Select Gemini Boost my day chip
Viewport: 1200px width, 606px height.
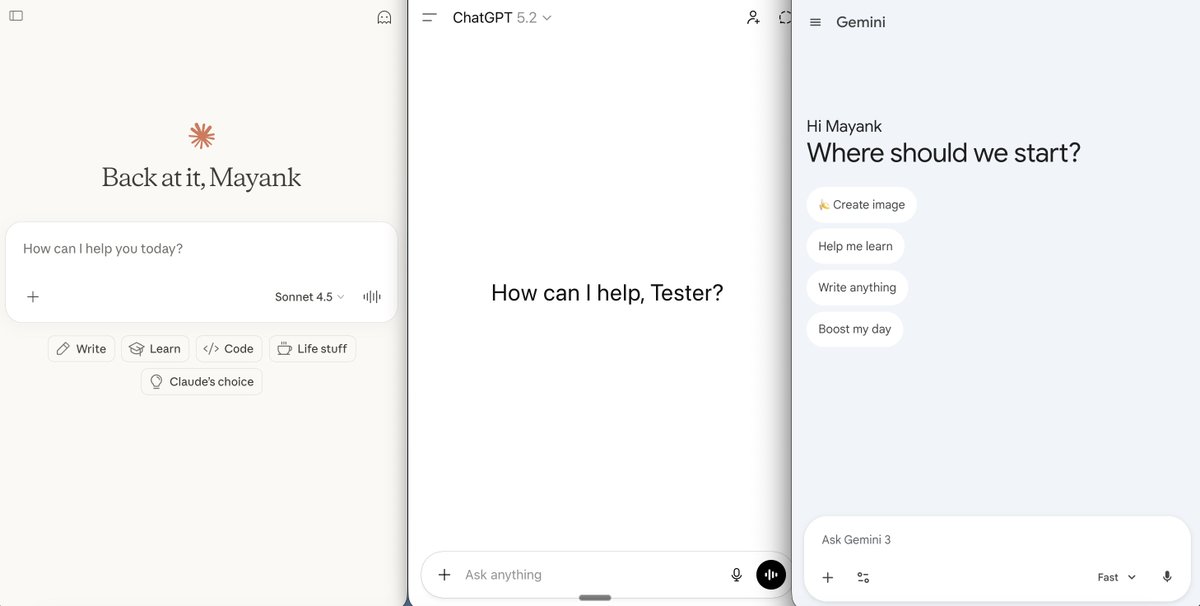pos(854,329)
